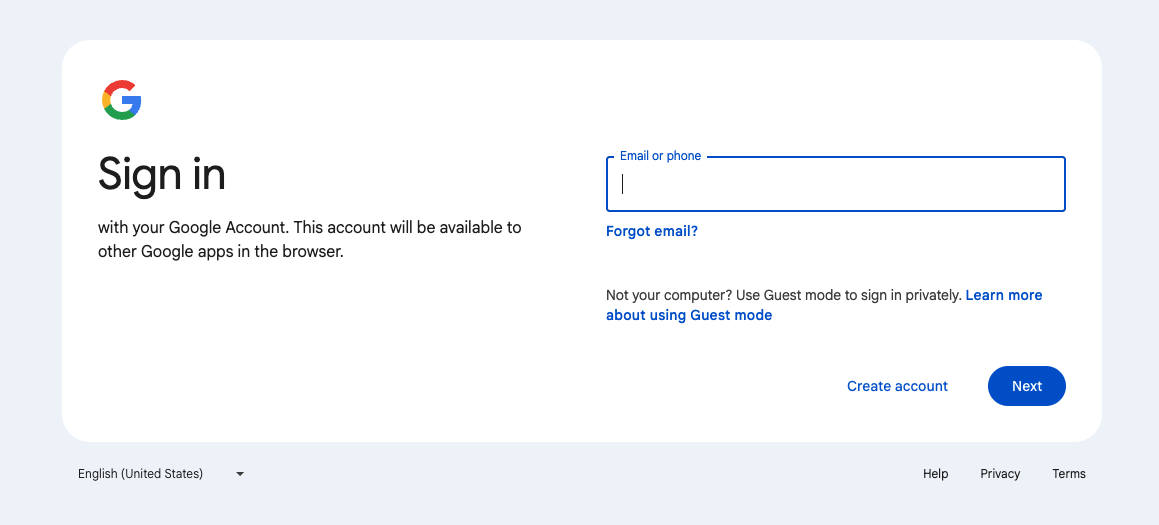The height and width of the screenshot is (525, 1159).
Task: Click the "Forgot email?" link
Action: coord(651,231)
